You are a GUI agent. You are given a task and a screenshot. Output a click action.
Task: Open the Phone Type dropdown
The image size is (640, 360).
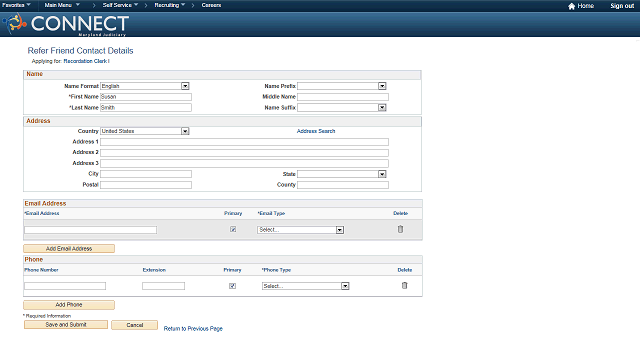(x=305, y=286)
